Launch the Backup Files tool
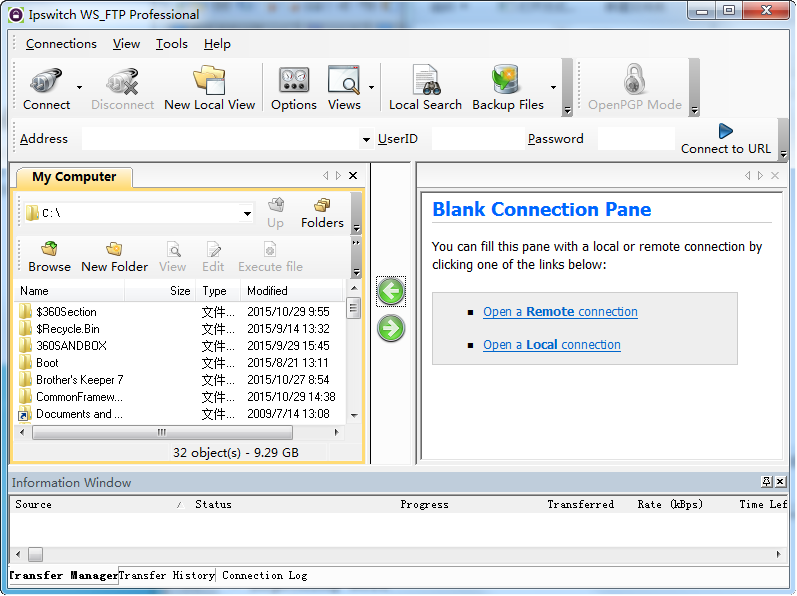797x596 pixels. click(507, 87)
